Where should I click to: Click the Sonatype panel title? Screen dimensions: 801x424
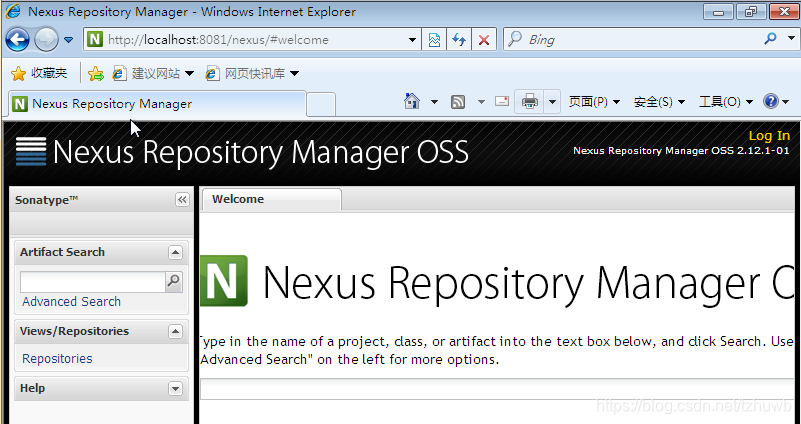(x=46, y=200)
